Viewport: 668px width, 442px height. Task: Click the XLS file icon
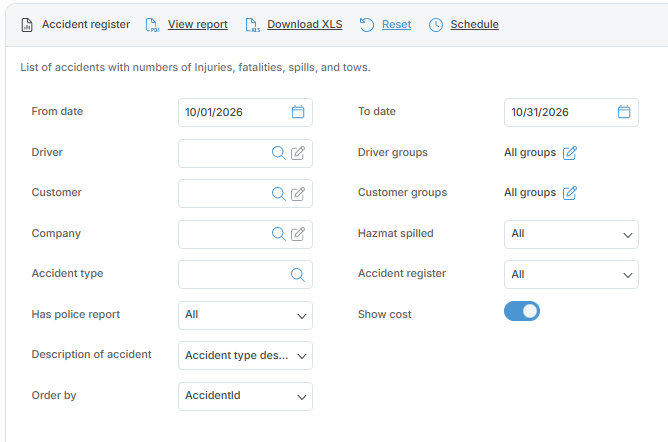252,25
